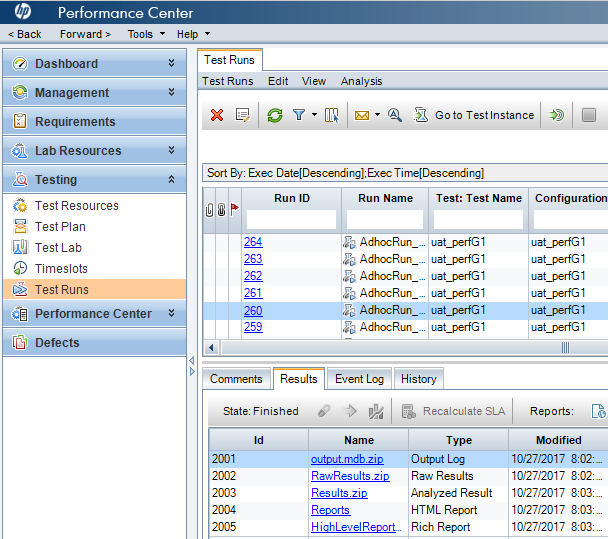Click the Testing module icon

[x=20, y=179]
